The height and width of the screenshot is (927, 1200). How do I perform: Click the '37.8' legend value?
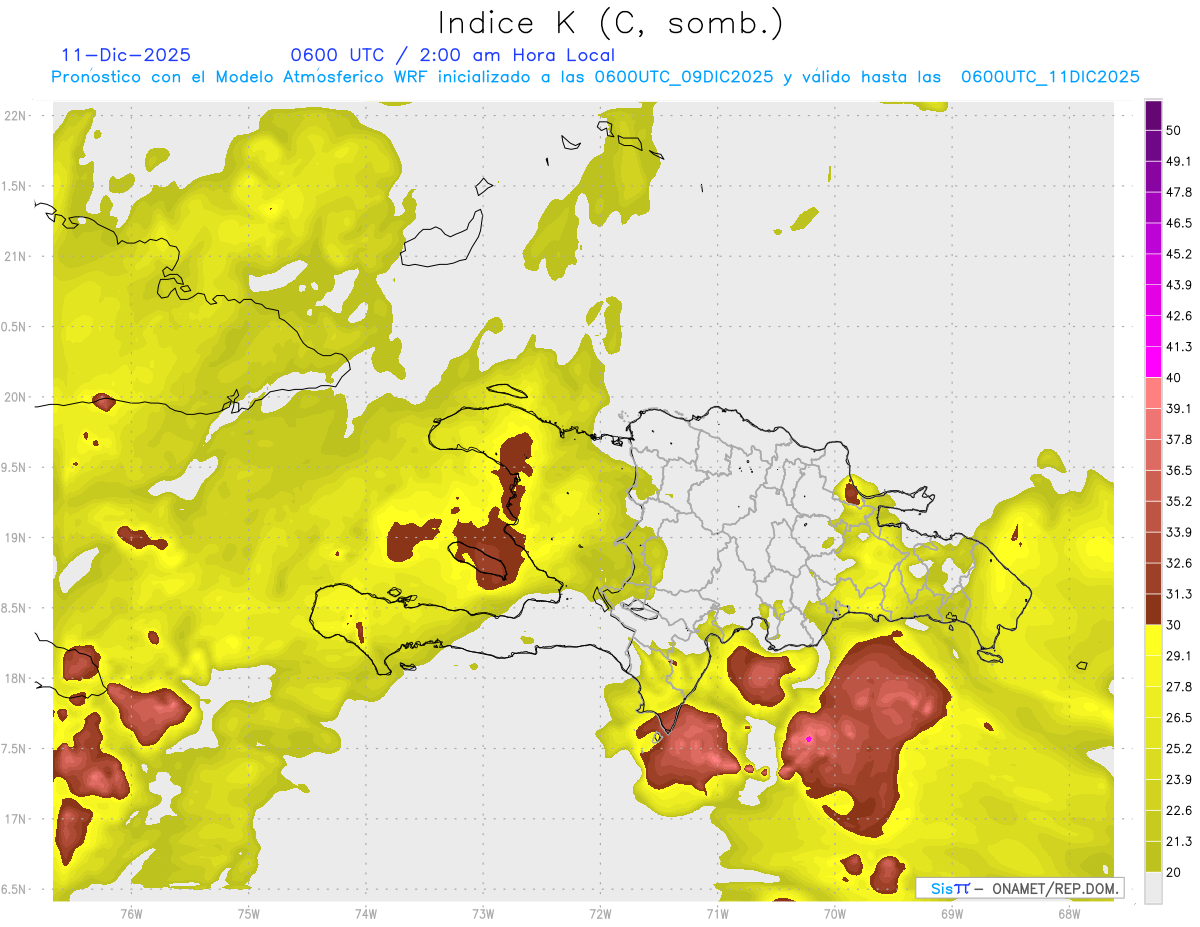1178,439
